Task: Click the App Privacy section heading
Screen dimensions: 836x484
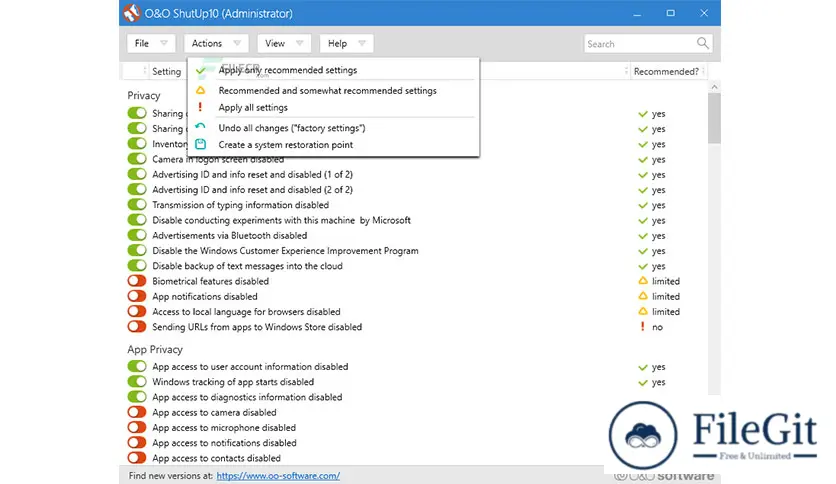Action: (155, 349)
